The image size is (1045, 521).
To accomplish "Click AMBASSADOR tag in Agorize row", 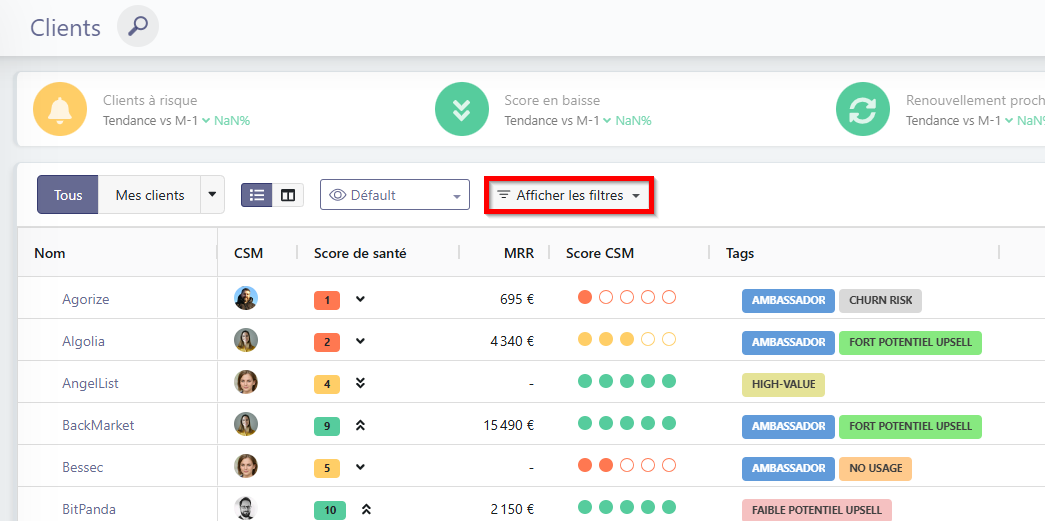I will [788, 300].
